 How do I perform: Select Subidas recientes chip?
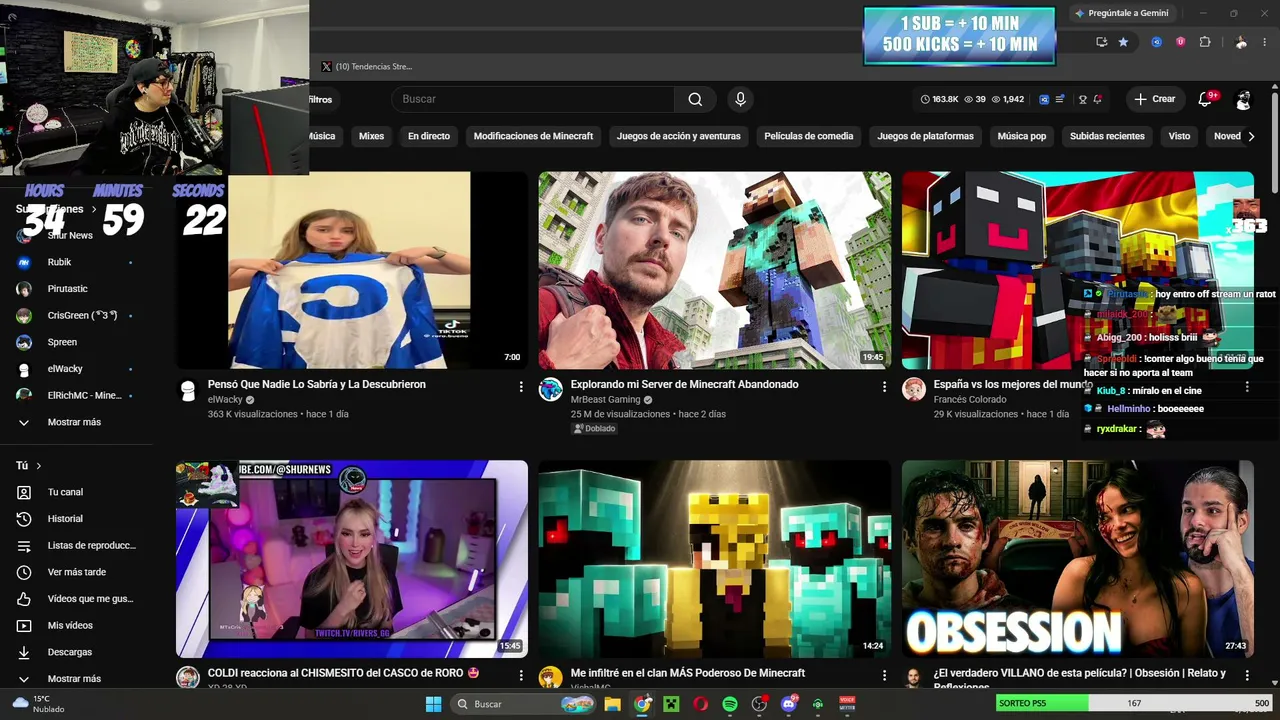click(x=1107, y=136)
